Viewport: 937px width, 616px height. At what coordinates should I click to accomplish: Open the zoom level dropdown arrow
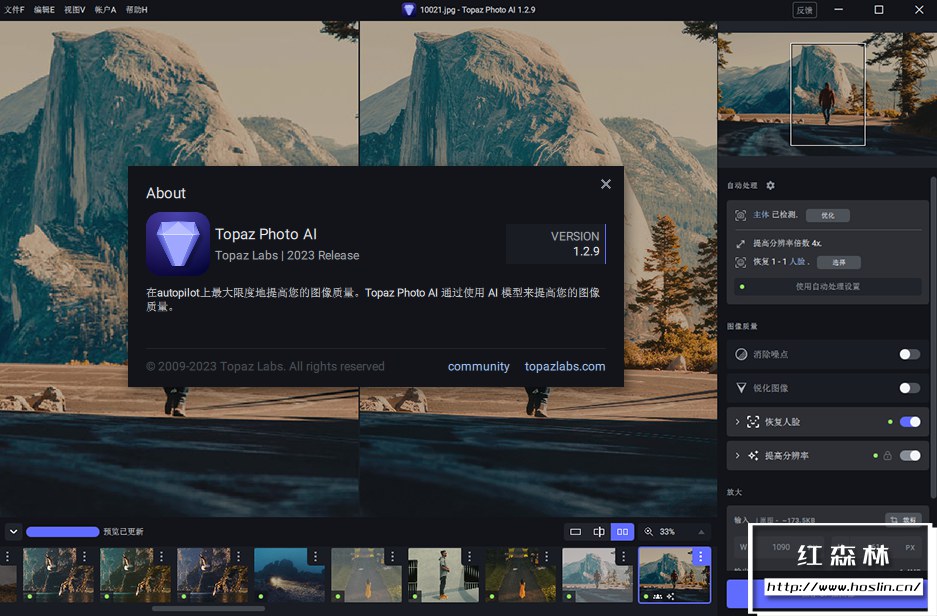(701, 532)
